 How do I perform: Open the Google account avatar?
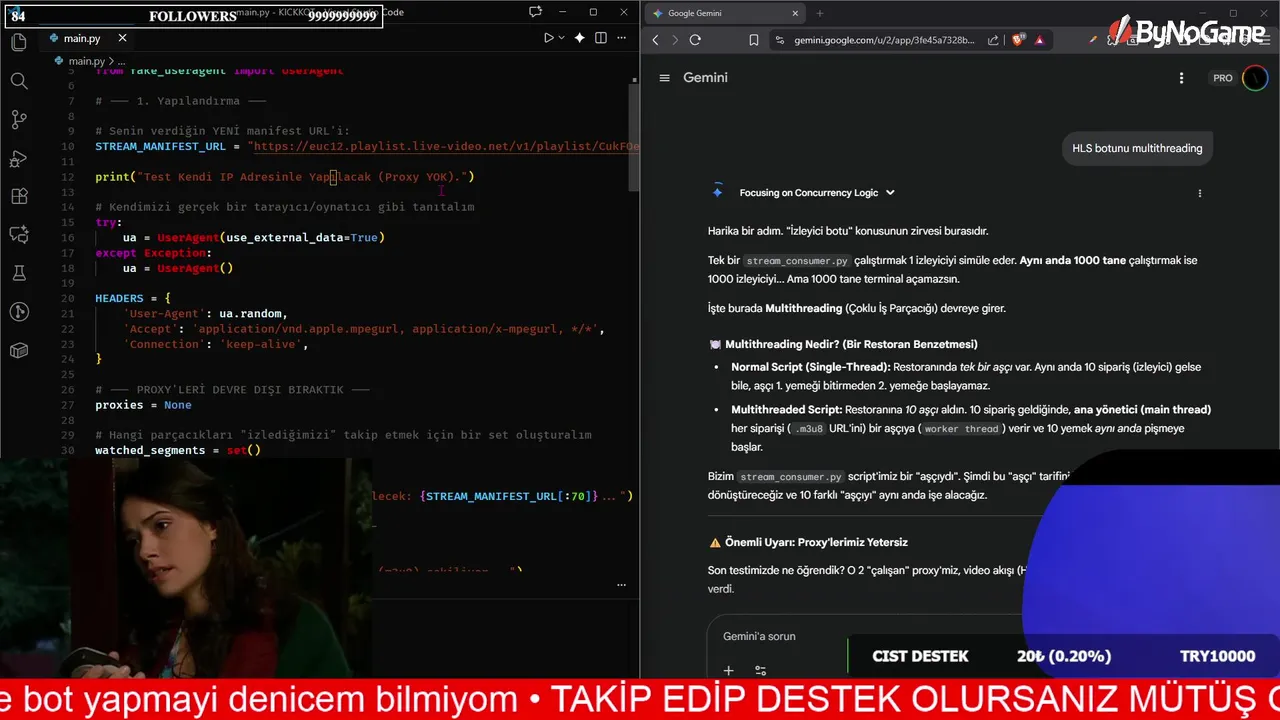1255,78
